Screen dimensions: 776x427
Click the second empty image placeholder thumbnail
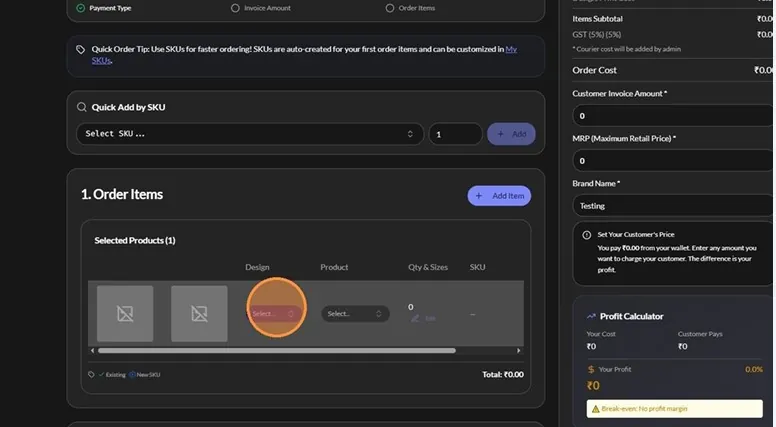[199, 313]
